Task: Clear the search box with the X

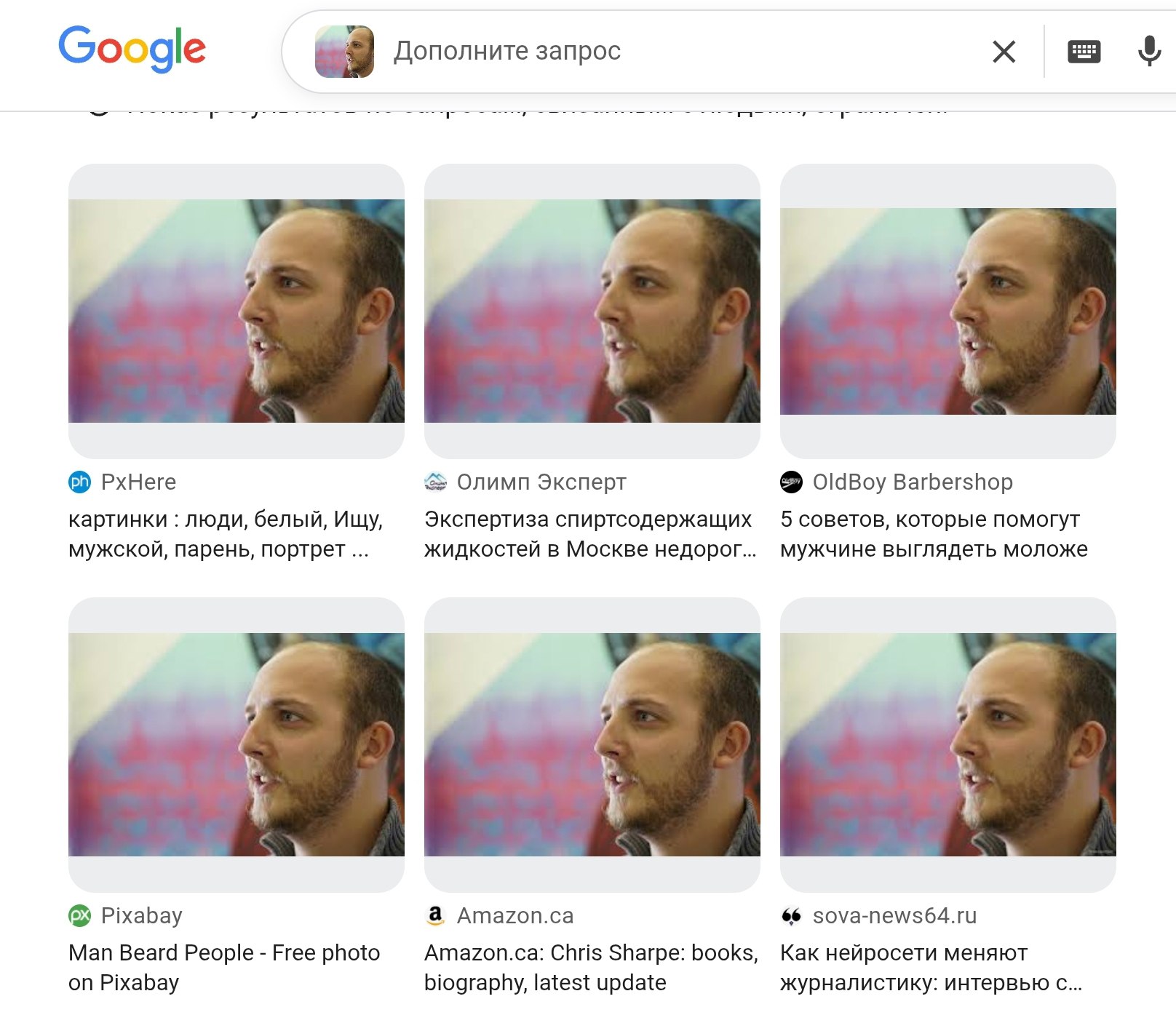Action: point(1004,52)
